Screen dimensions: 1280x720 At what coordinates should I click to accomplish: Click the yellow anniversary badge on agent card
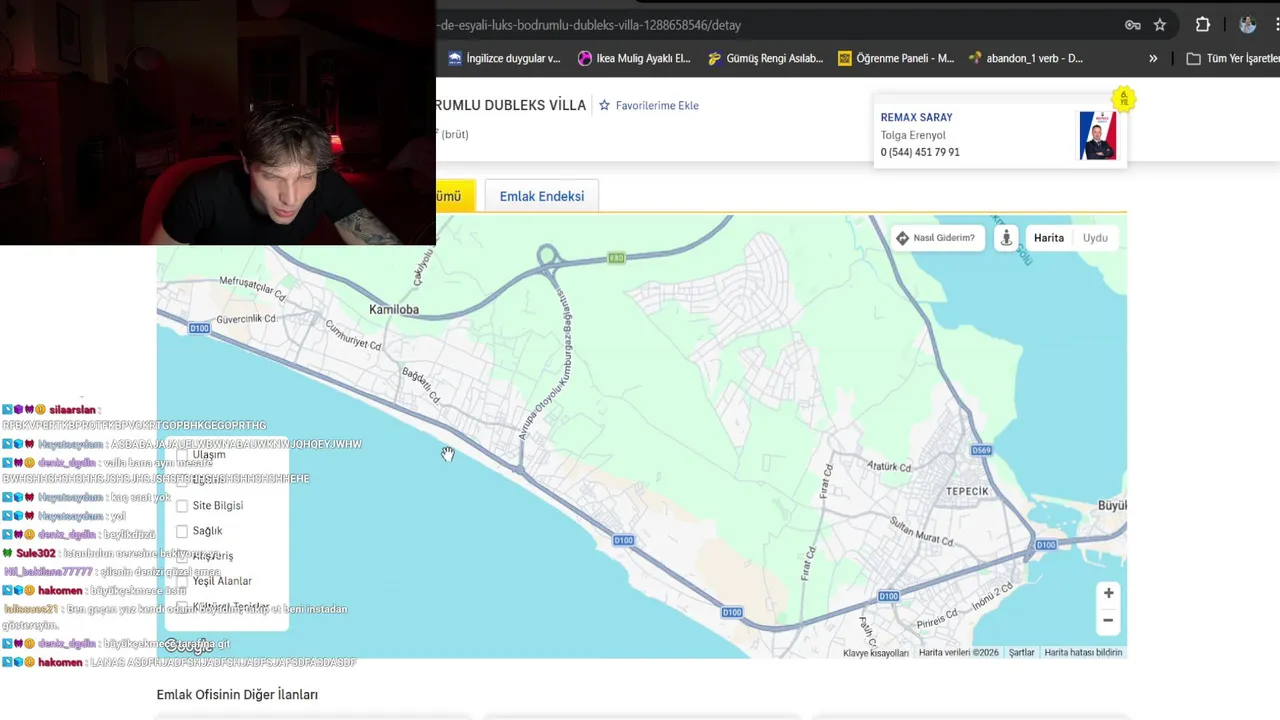(x=1124, y=99)
